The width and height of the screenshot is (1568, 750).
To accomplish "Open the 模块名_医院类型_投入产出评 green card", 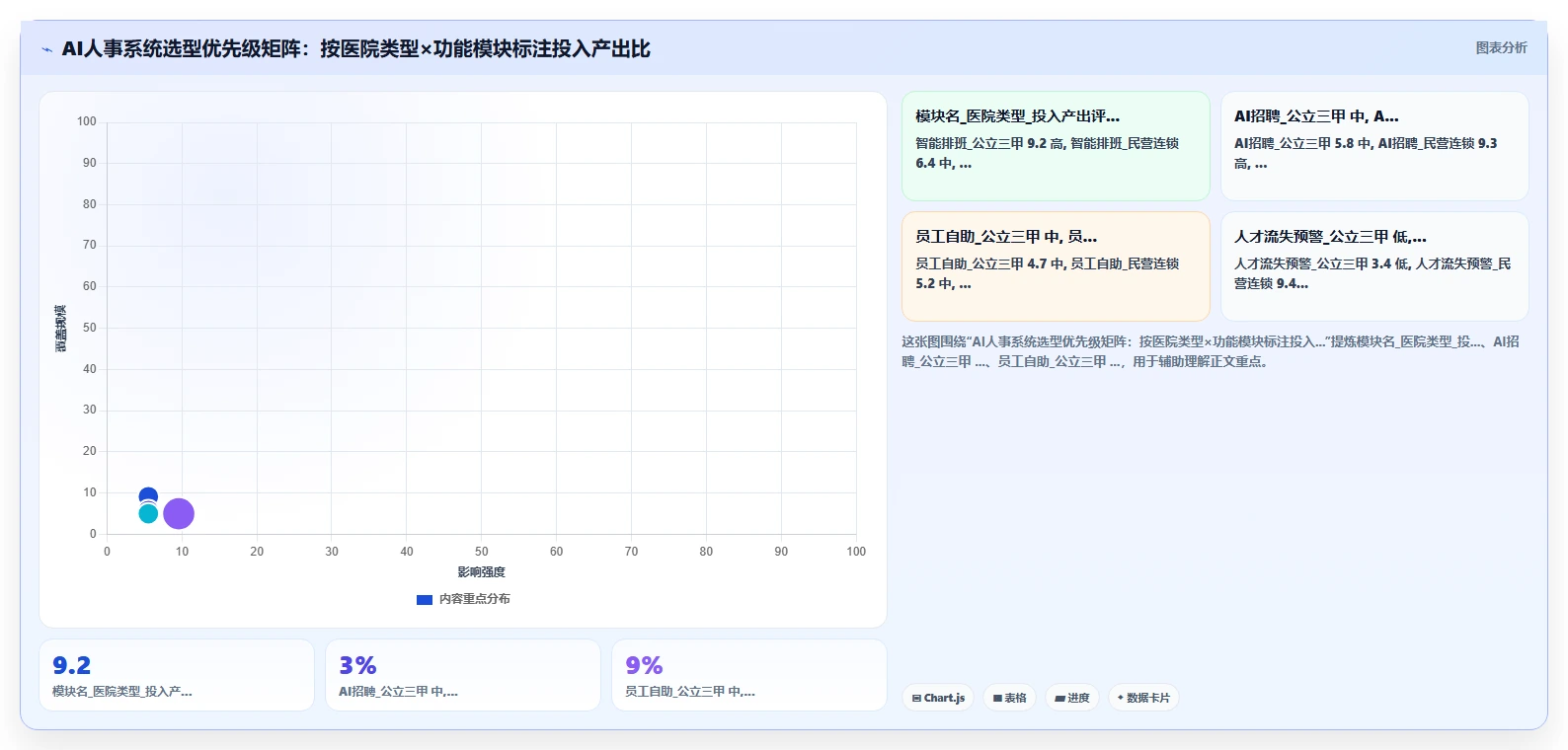I will pos(1056,146).
